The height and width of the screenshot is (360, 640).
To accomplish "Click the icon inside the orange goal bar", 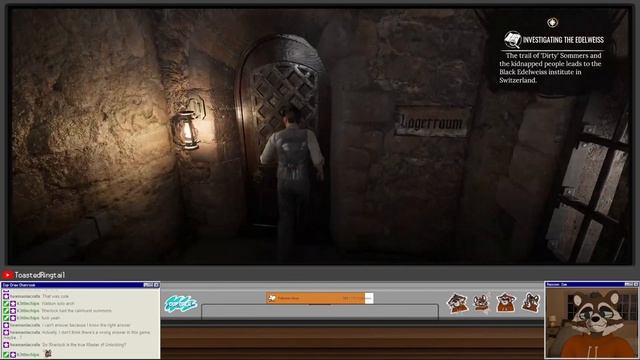I will (x=272, y=298).
